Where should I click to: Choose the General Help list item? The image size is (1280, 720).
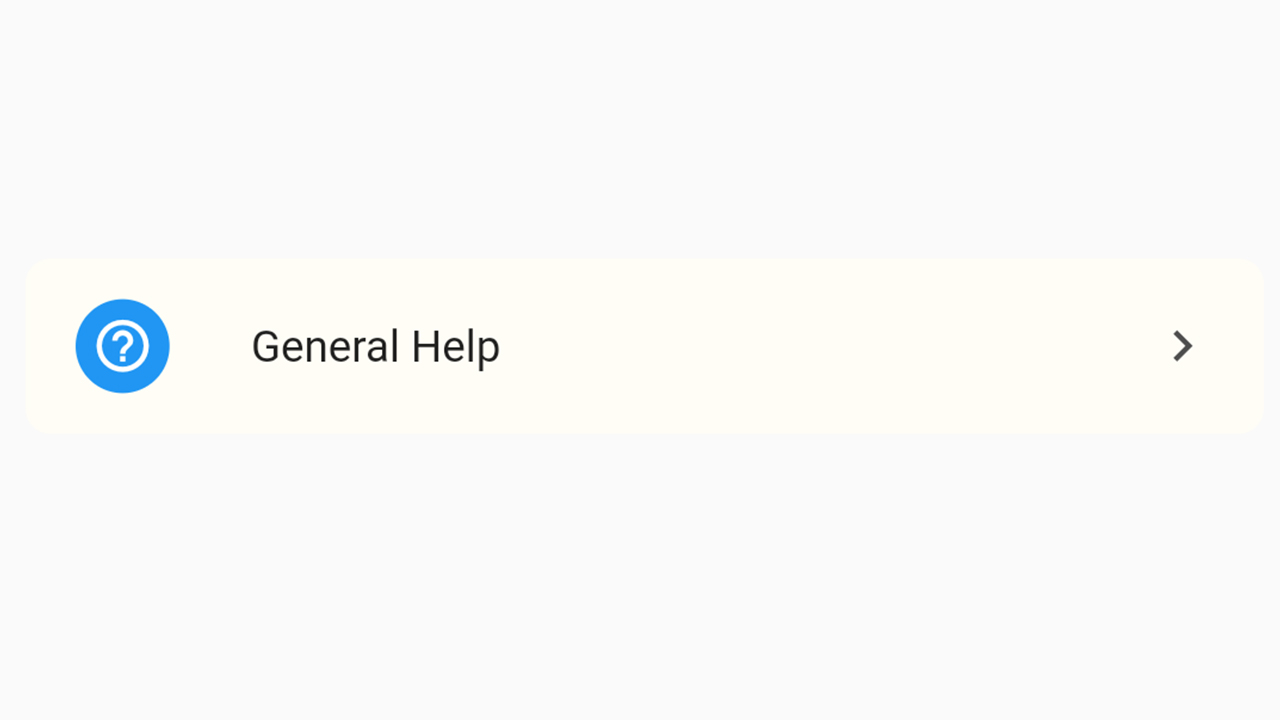coord(644,346)
